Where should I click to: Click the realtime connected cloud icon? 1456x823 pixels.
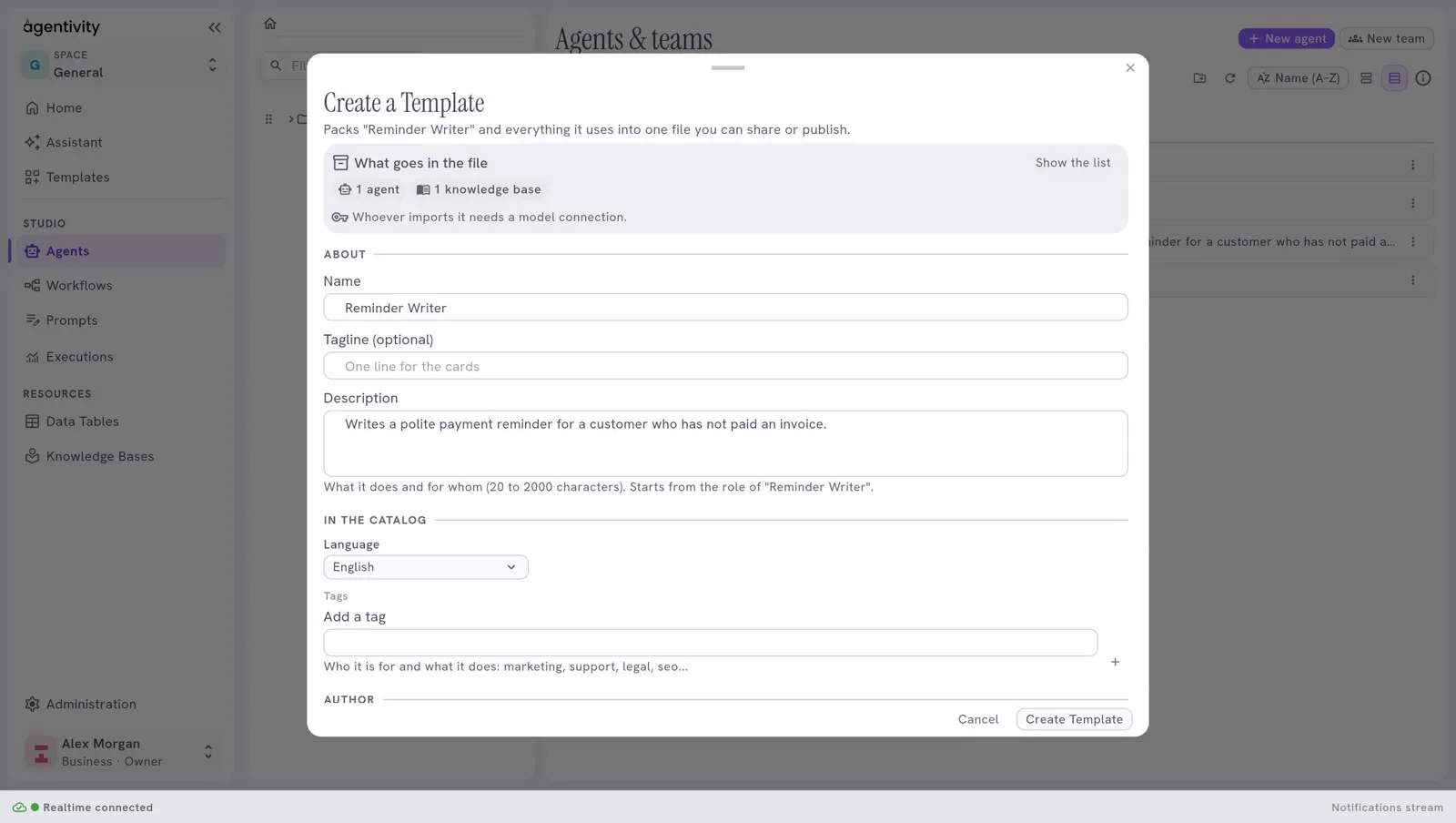coord(19,808)
